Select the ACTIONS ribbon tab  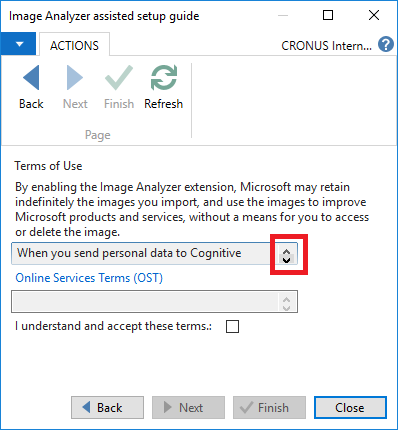click(74, 46)
